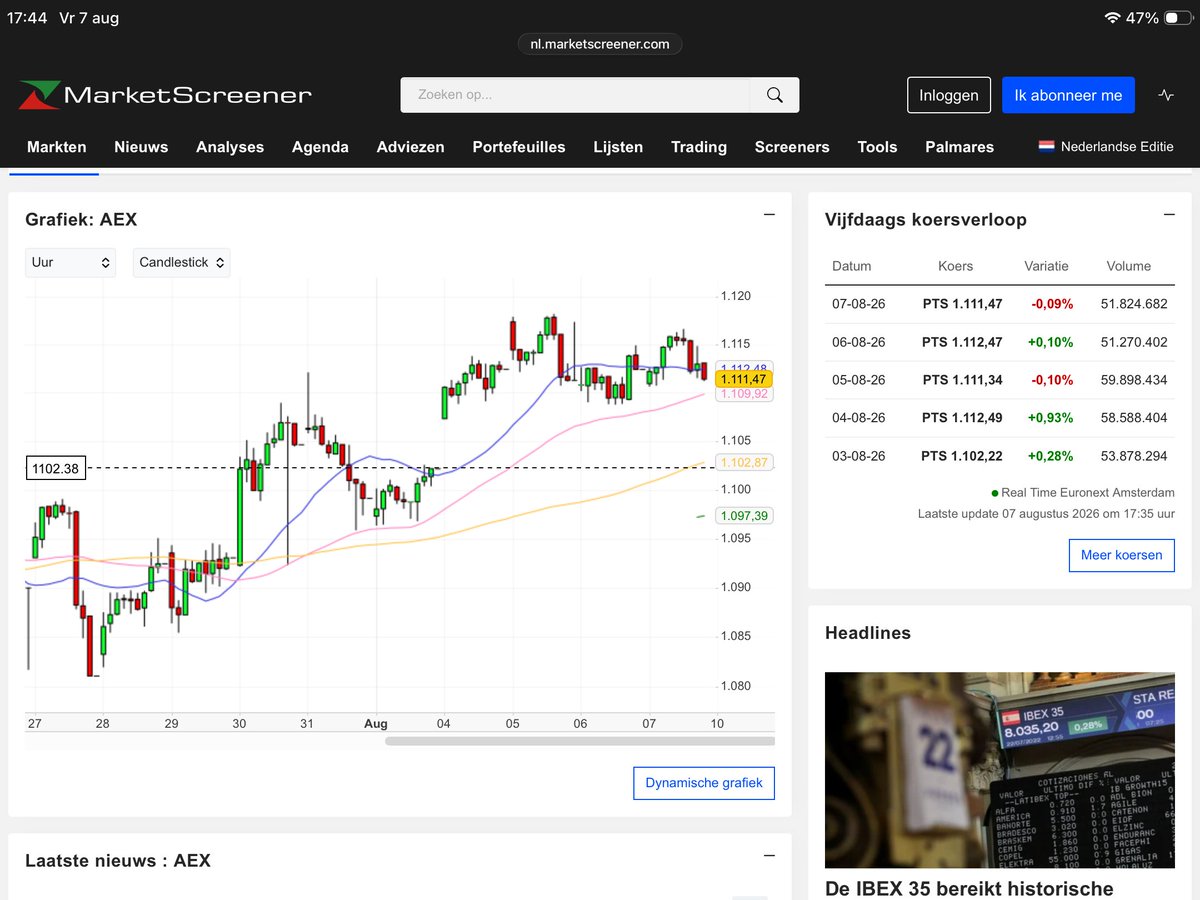Open the Nieuws menu
Viewport: 1200px width, 900px height.
(141, 147)
